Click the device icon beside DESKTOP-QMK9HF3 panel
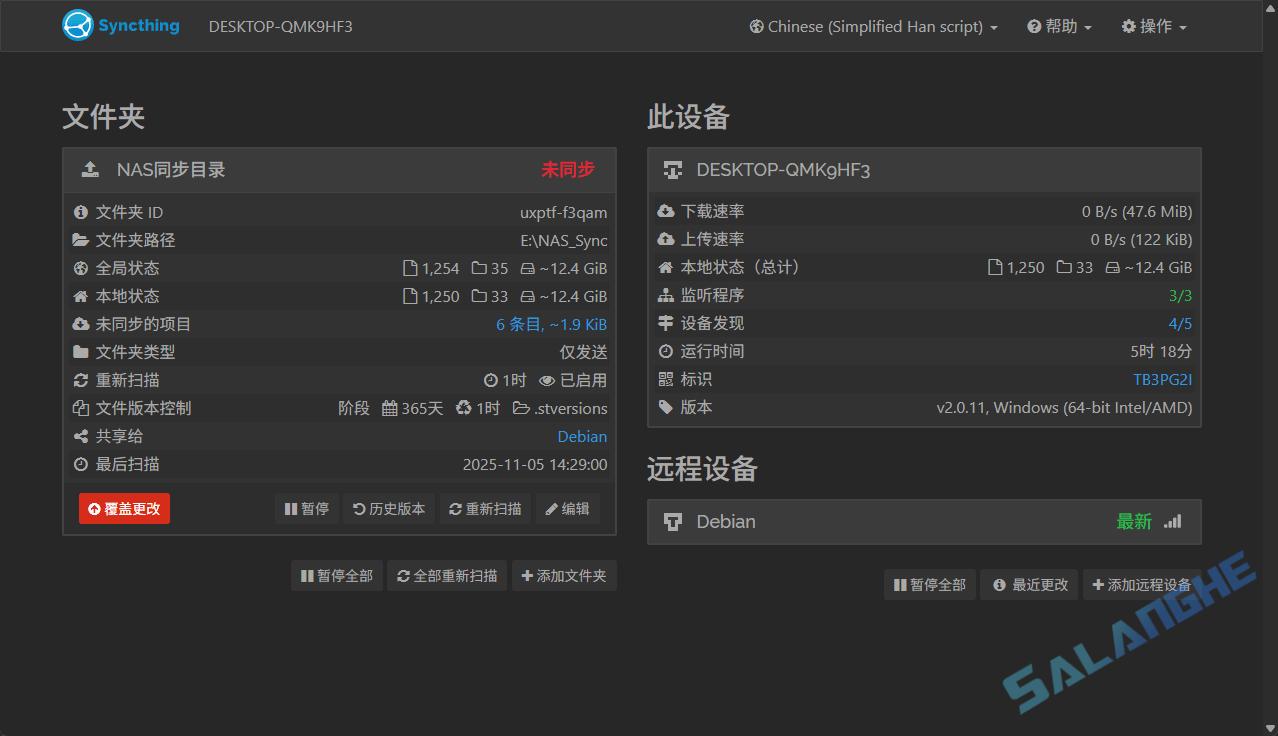 coord(672,169)
